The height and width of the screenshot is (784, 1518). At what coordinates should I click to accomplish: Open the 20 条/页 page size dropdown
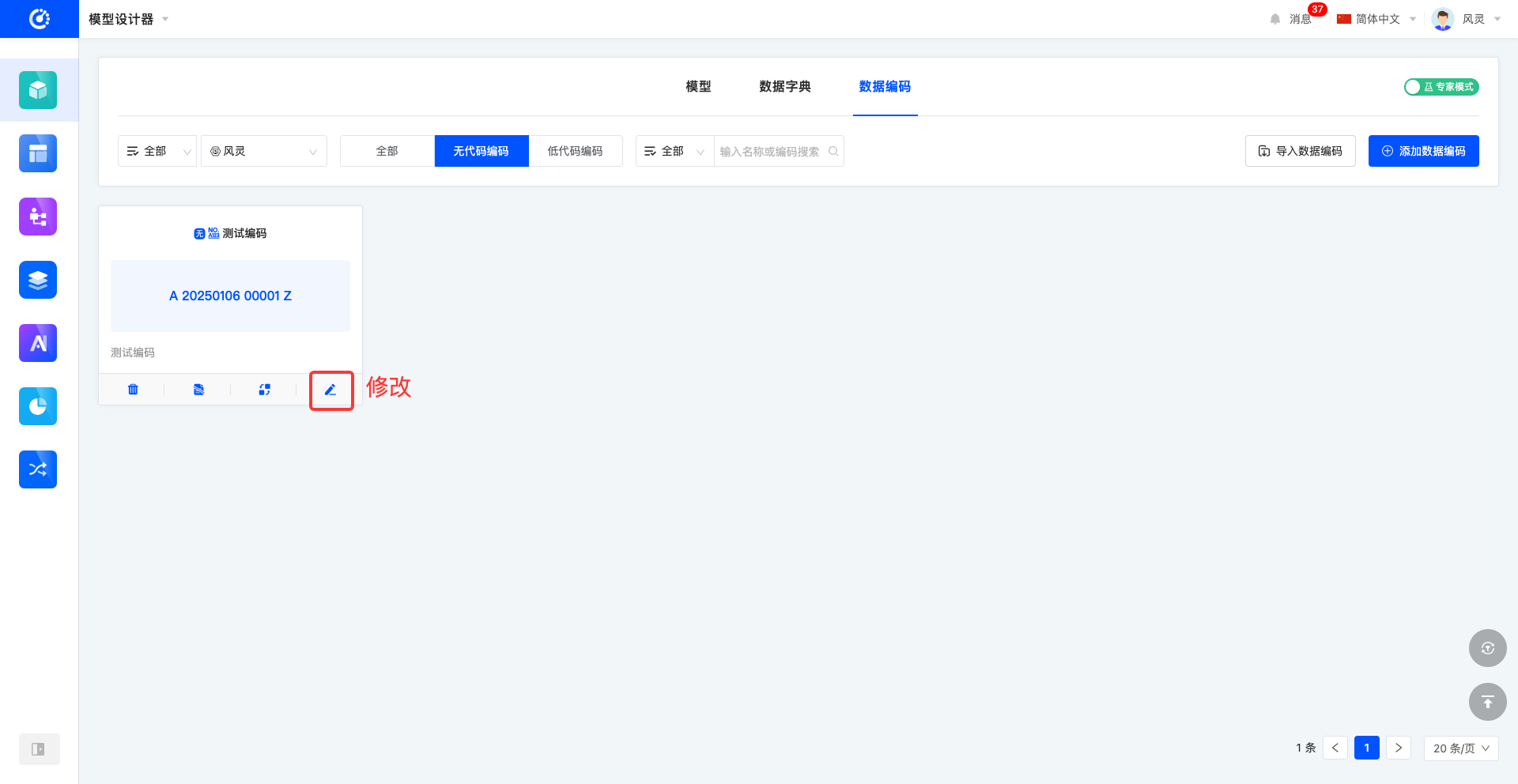pyautogui.click(x=1460, y=748)
